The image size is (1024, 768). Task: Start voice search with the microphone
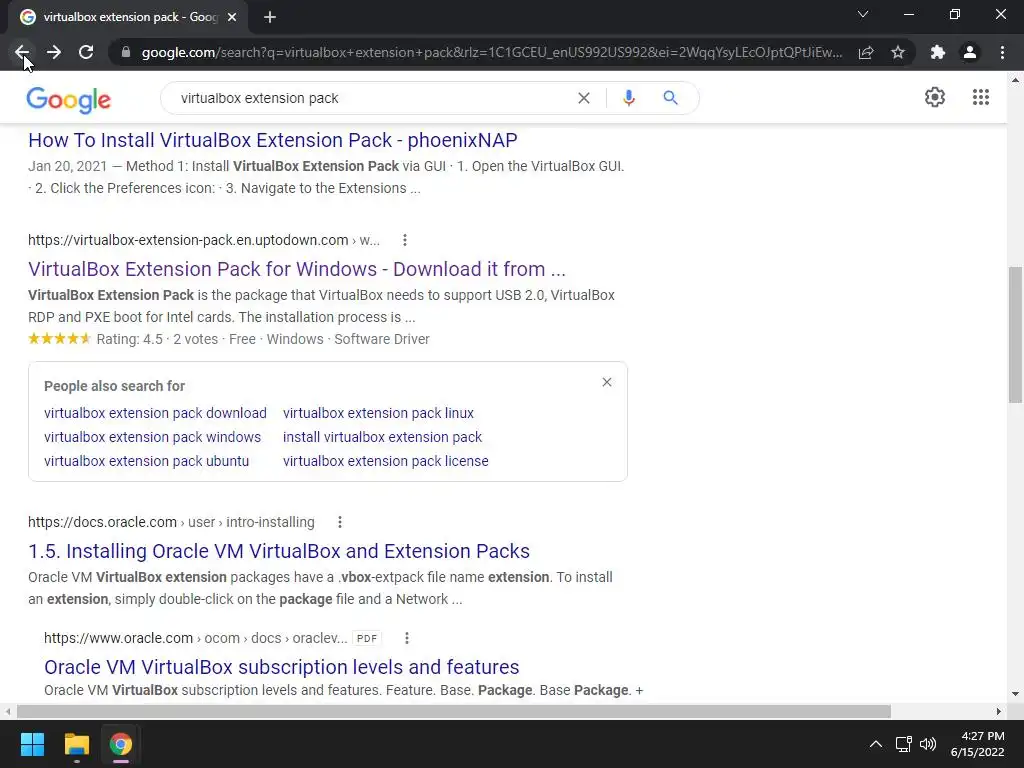[628, 98]
